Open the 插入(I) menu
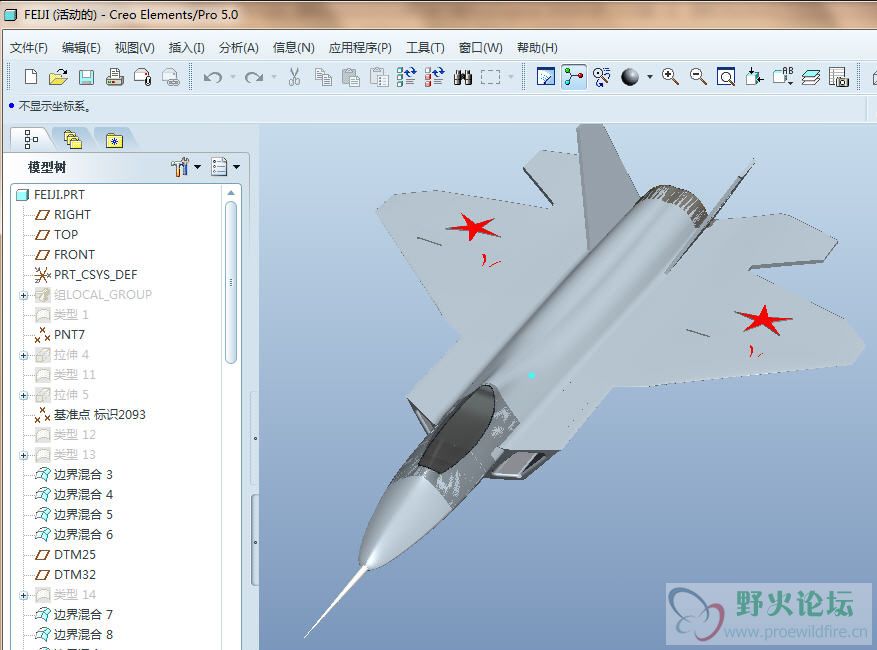 pos(186,48)
